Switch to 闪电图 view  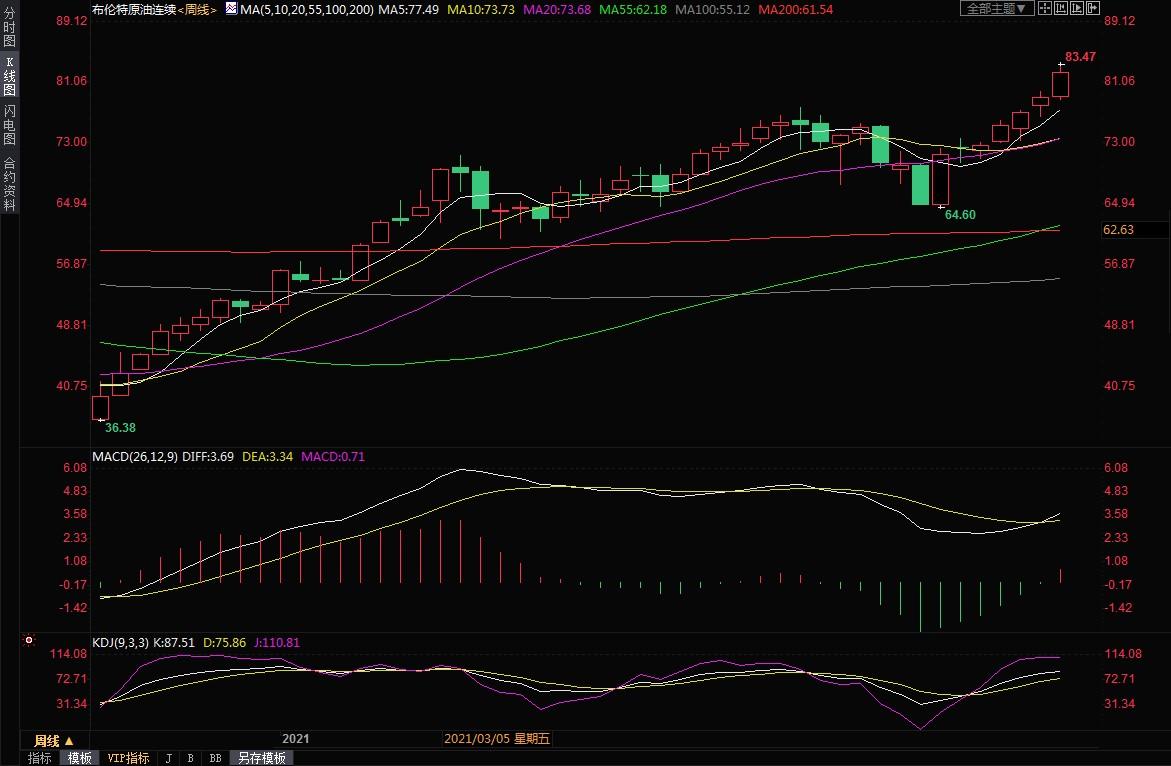(x=9, y=124)
